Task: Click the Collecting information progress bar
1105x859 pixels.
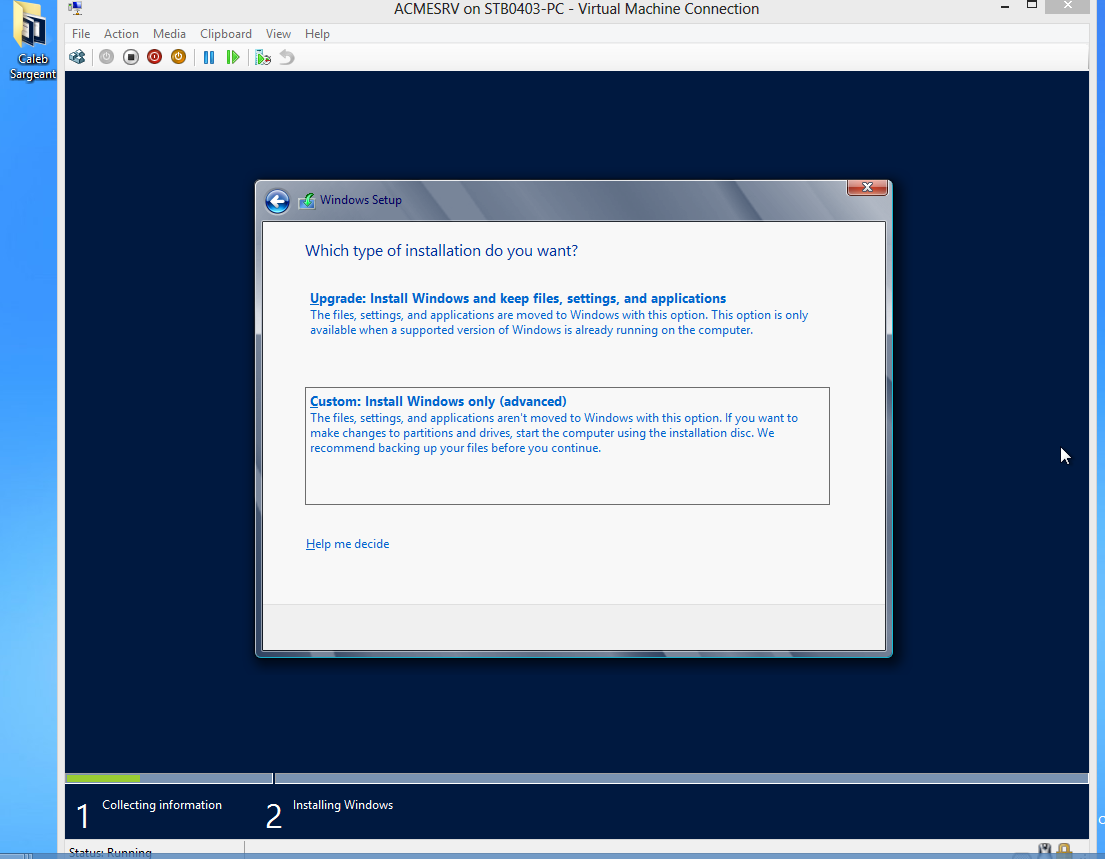Action: [169, 779]
